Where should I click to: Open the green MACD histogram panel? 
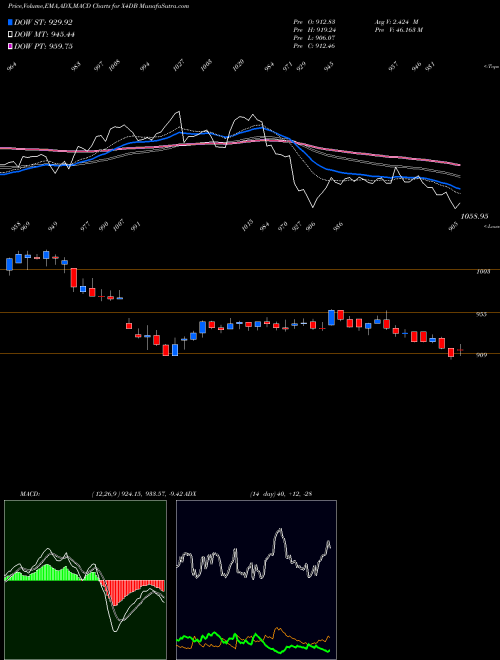tap(85, 580)
